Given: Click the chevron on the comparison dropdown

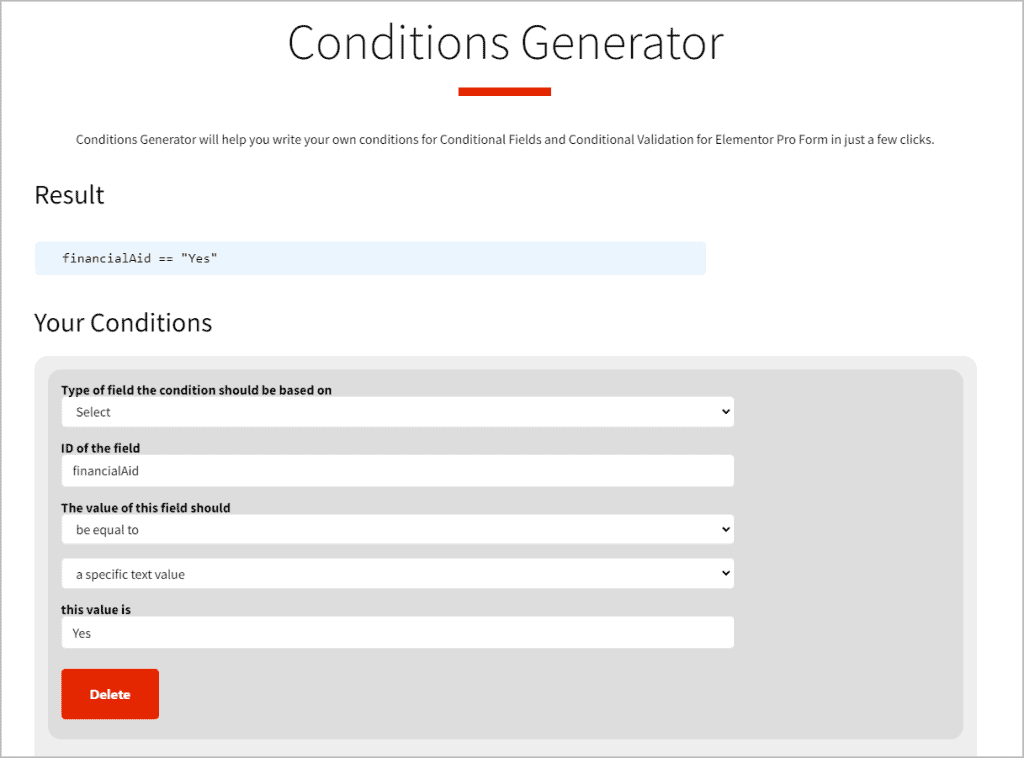Looking at the screenshot, I should (724, 529).
